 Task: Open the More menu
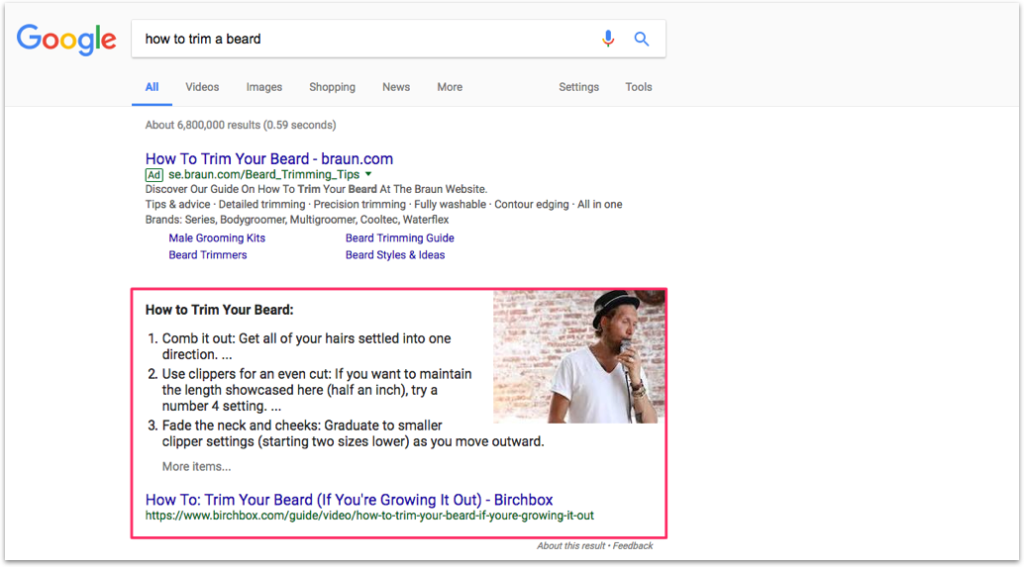pyautogui.click(x=449, y=87)
